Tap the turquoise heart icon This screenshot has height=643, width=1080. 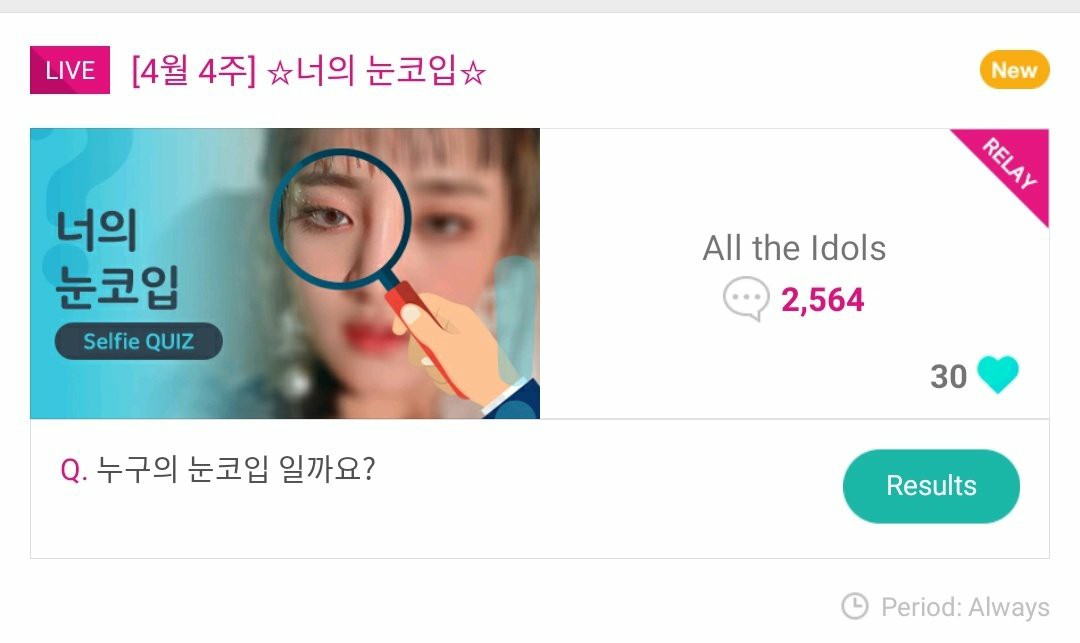pos(997,375)
